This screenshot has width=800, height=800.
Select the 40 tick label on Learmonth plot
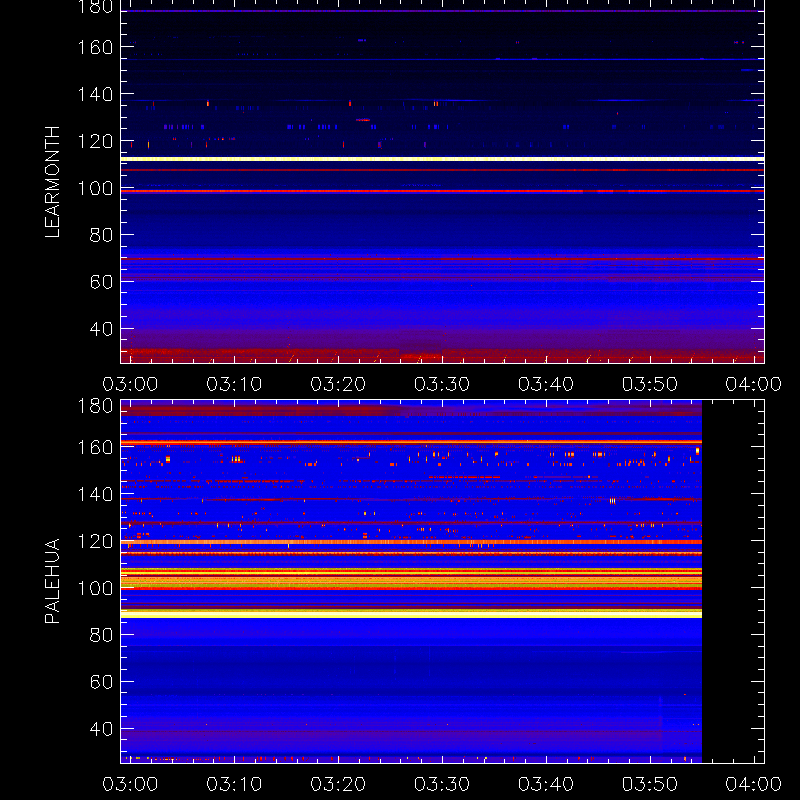pyautogui.click(x=101, y=329)
